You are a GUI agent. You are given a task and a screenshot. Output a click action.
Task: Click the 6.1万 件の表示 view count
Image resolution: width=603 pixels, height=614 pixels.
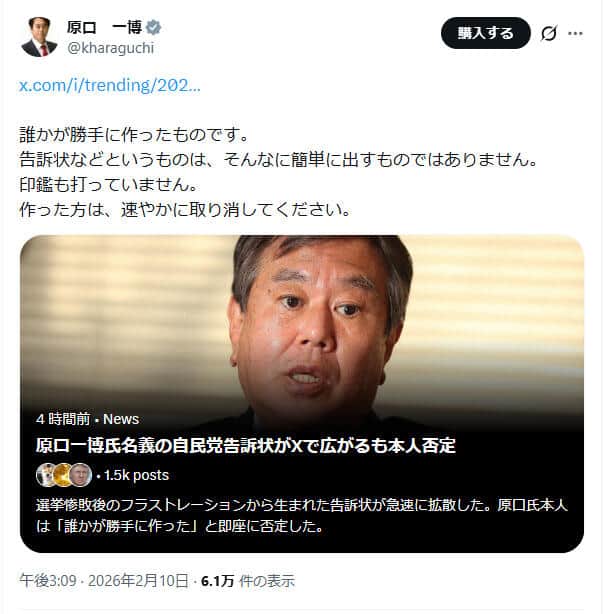[247, 581]
